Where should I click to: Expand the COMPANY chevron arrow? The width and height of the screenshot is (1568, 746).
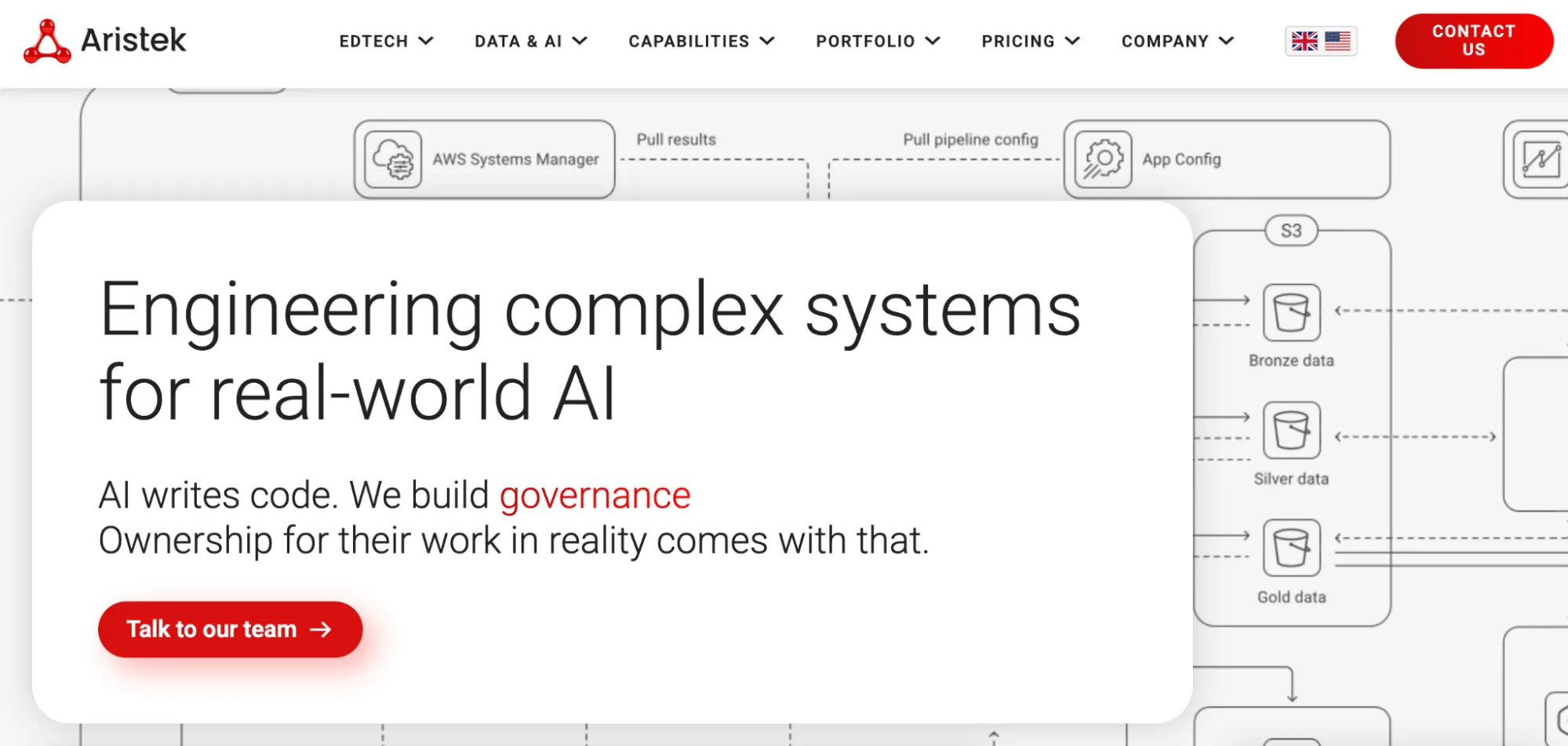[x=1227, y=41]
